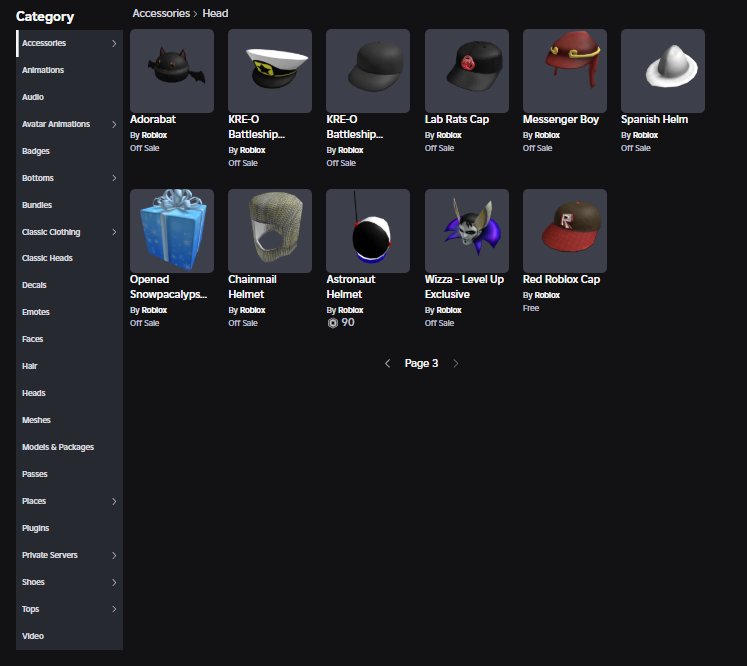Click Roblox creator link under Red Roblox Cap
747x666 pixels.
[x=547, y=295]
